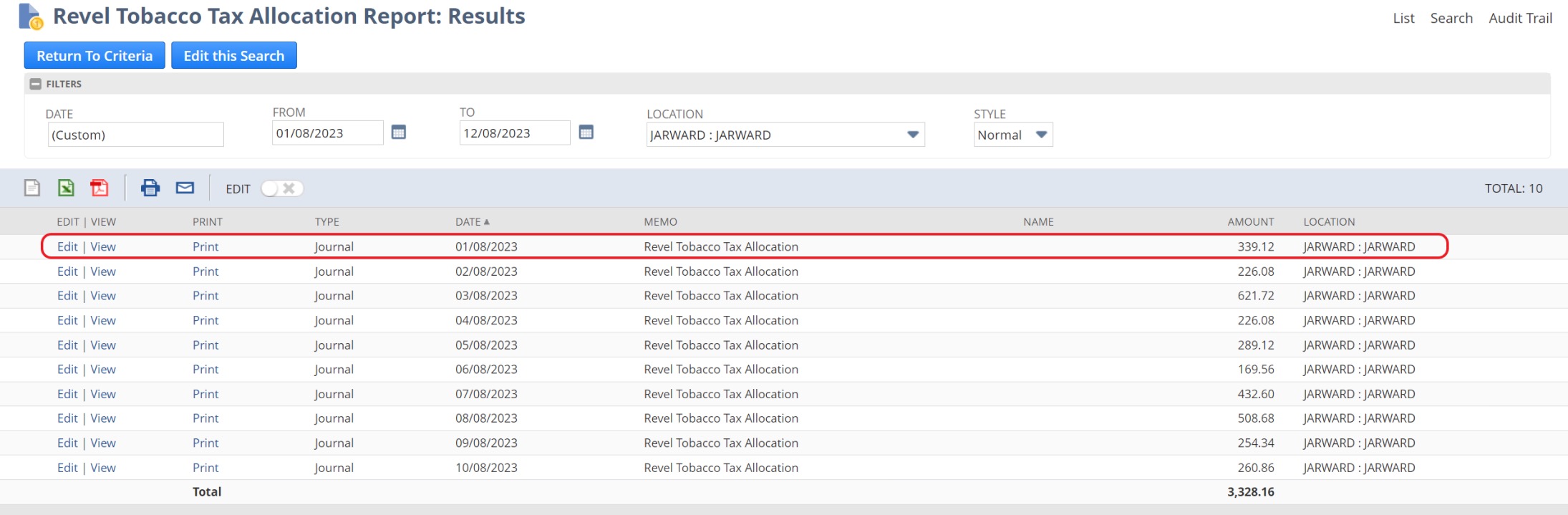Open the List link
The image size is (1568, 515).
[x=1403, y=19]
